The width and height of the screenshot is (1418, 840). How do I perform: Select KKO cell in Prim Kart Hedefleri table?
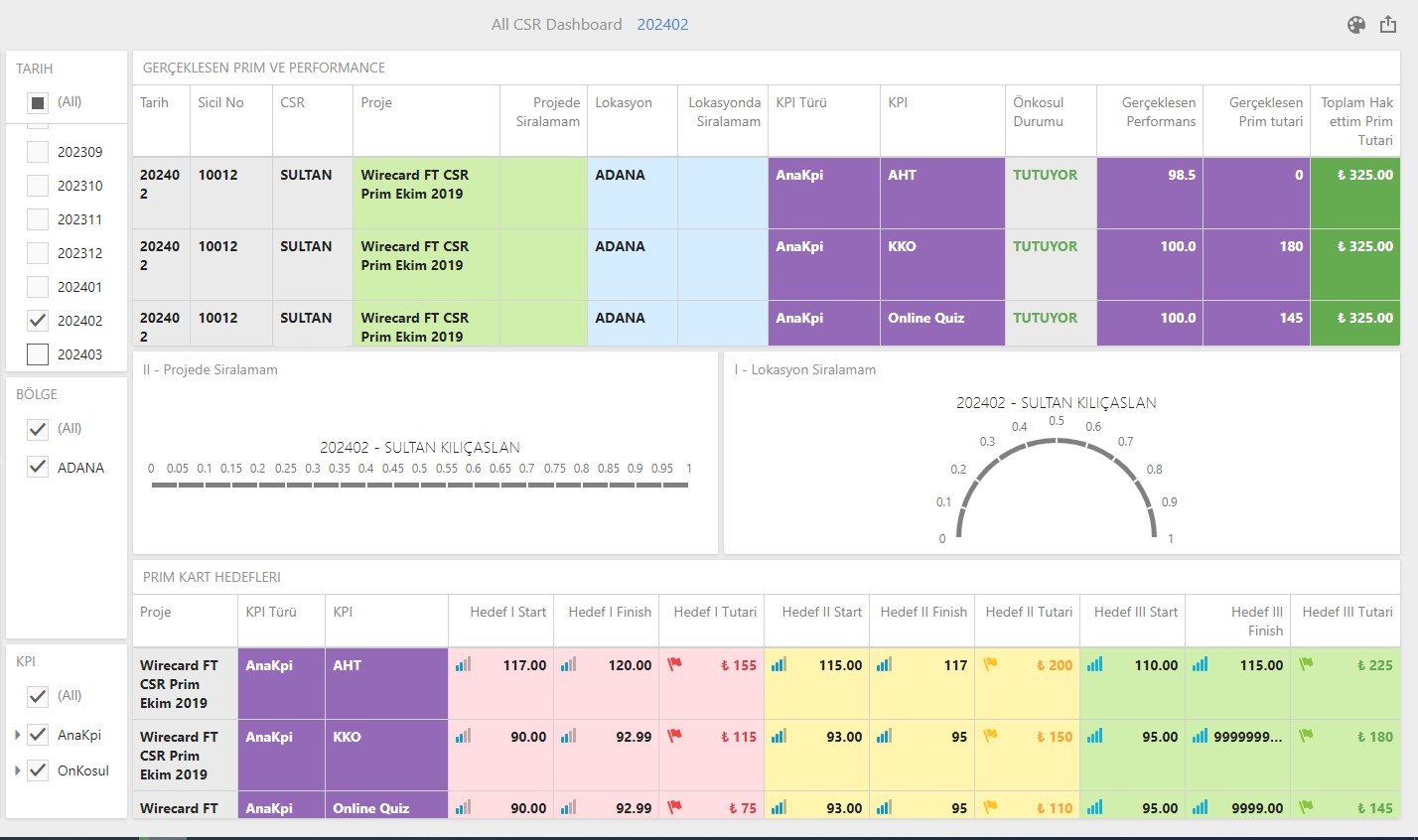[x=386, y=755]
